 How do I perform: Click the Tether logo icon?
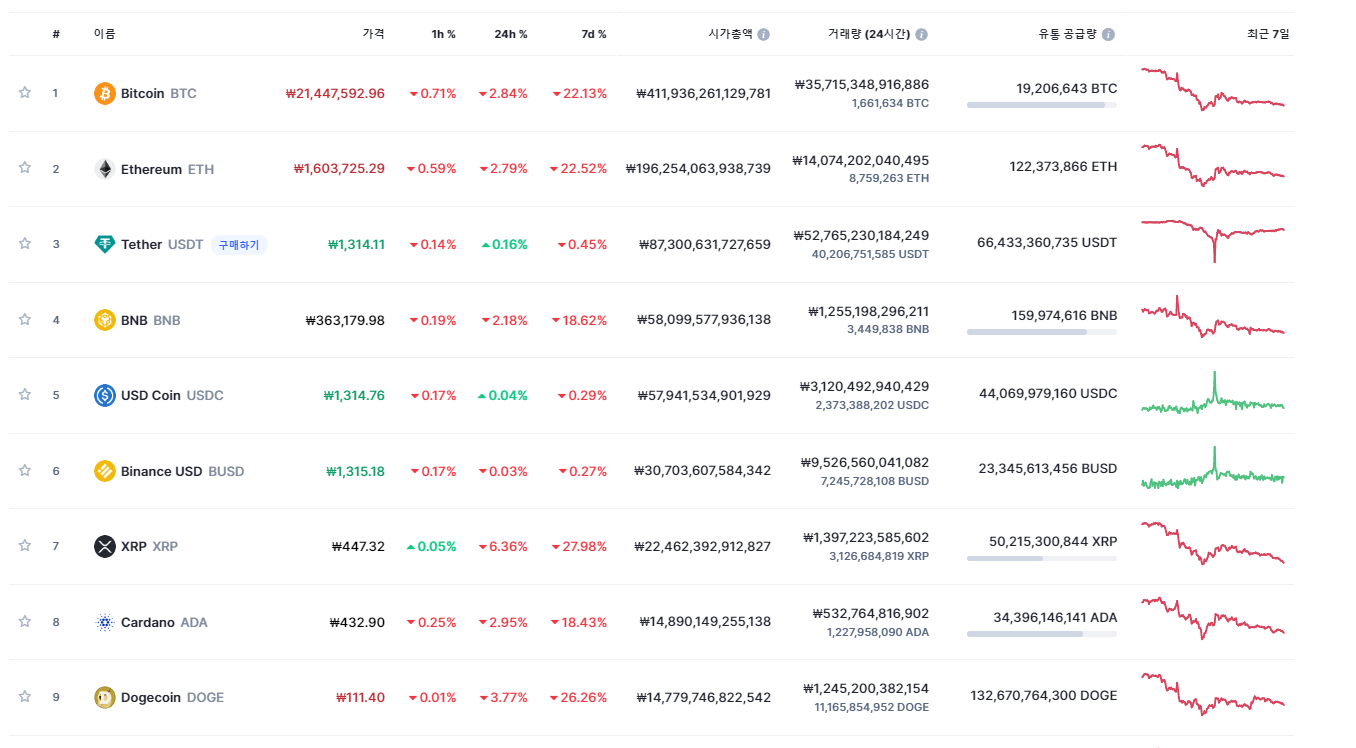[x=105, y=244]
